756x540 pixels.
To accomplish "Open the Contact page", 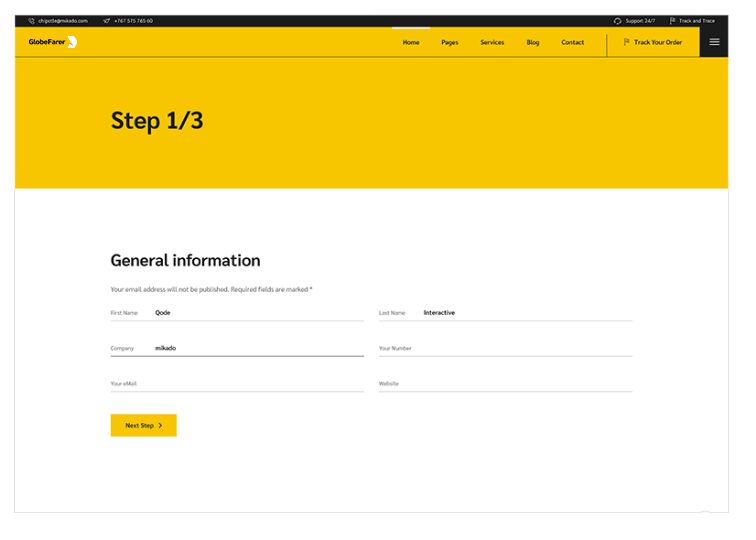I will click(x=573, y=43).
